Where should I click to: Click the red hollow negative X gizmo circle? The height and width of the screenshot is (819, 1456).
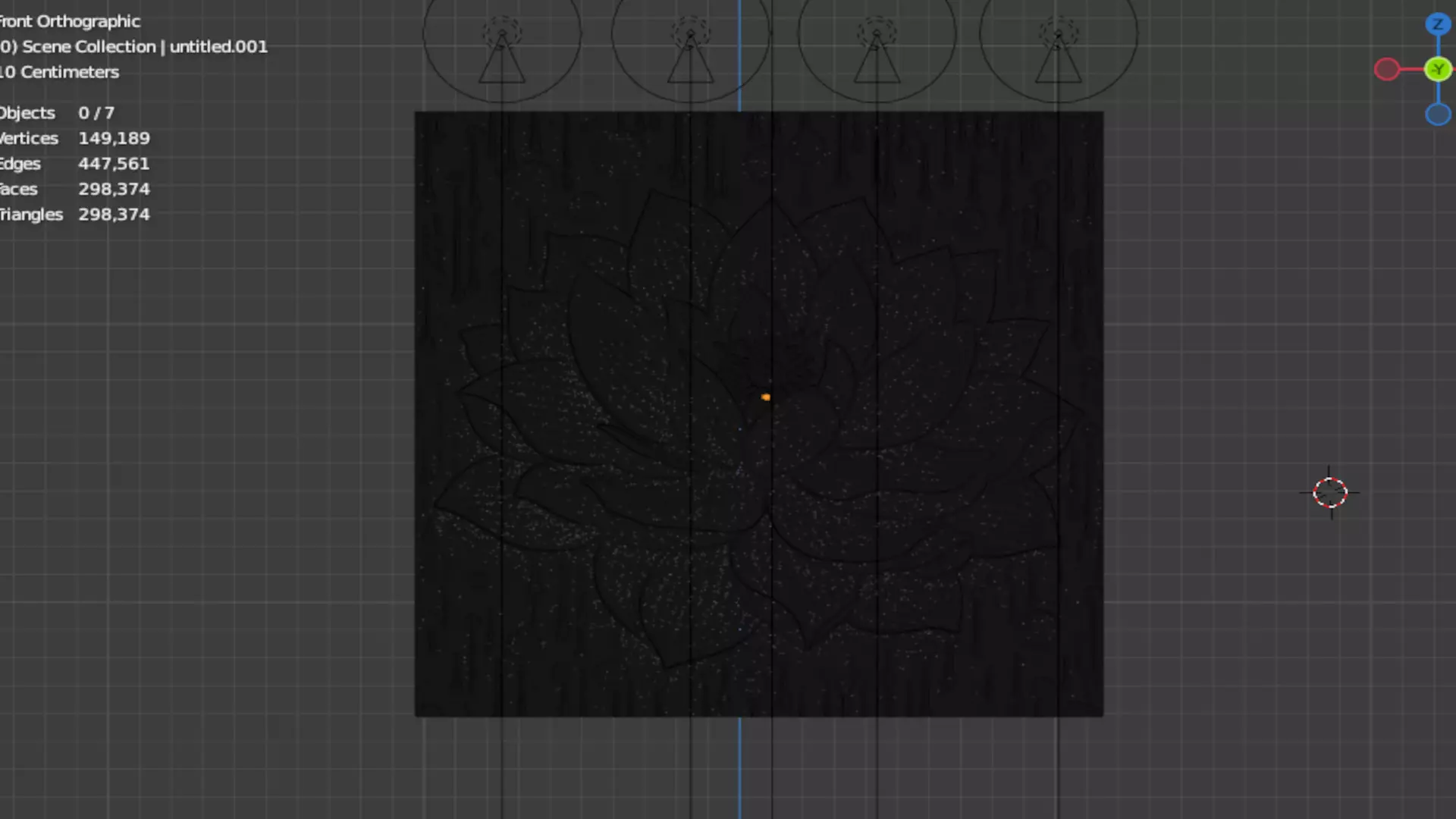pos(1387,70)
